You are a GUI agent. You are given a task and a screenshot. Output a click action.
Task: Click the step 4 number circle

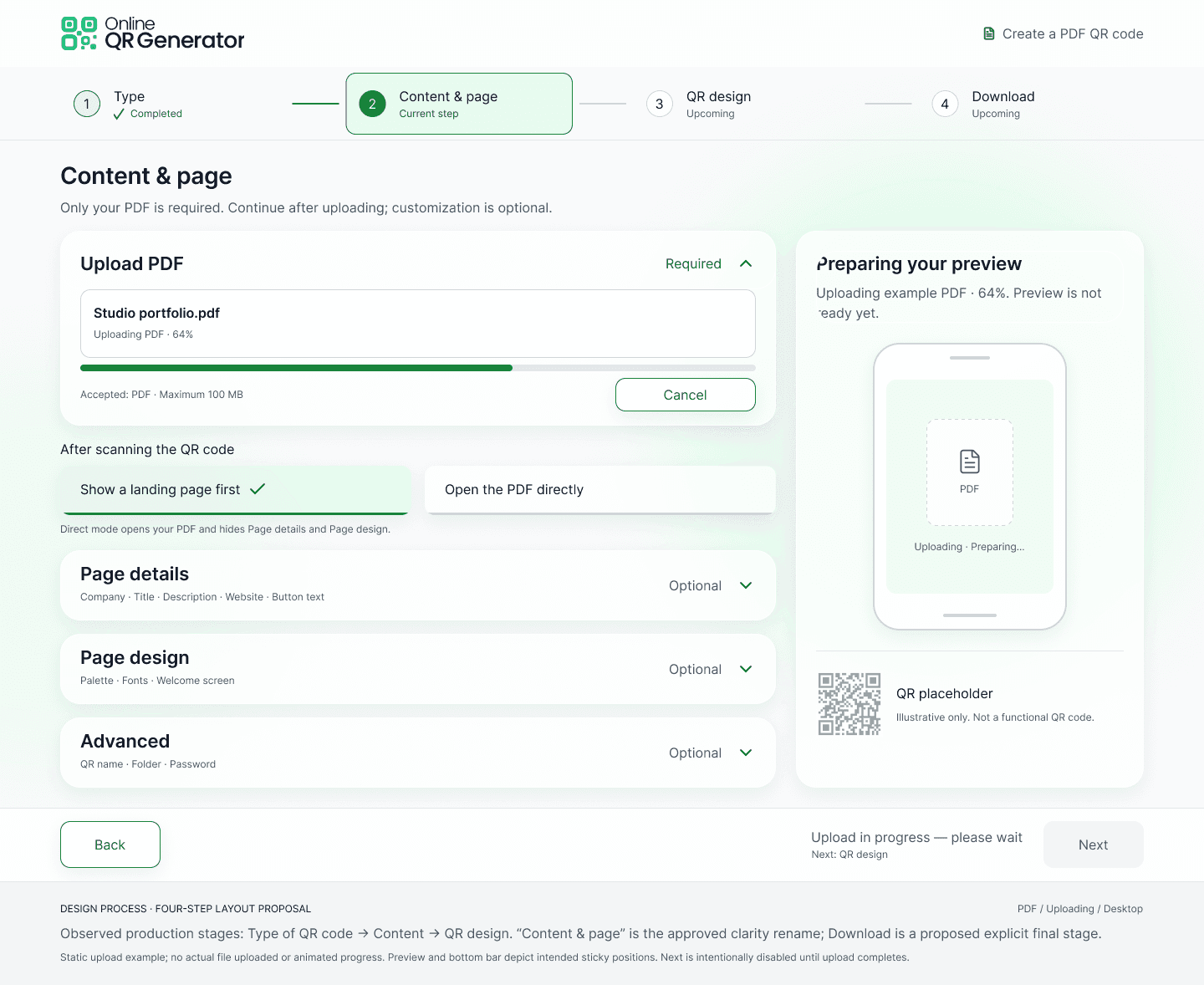coord(945,104)
